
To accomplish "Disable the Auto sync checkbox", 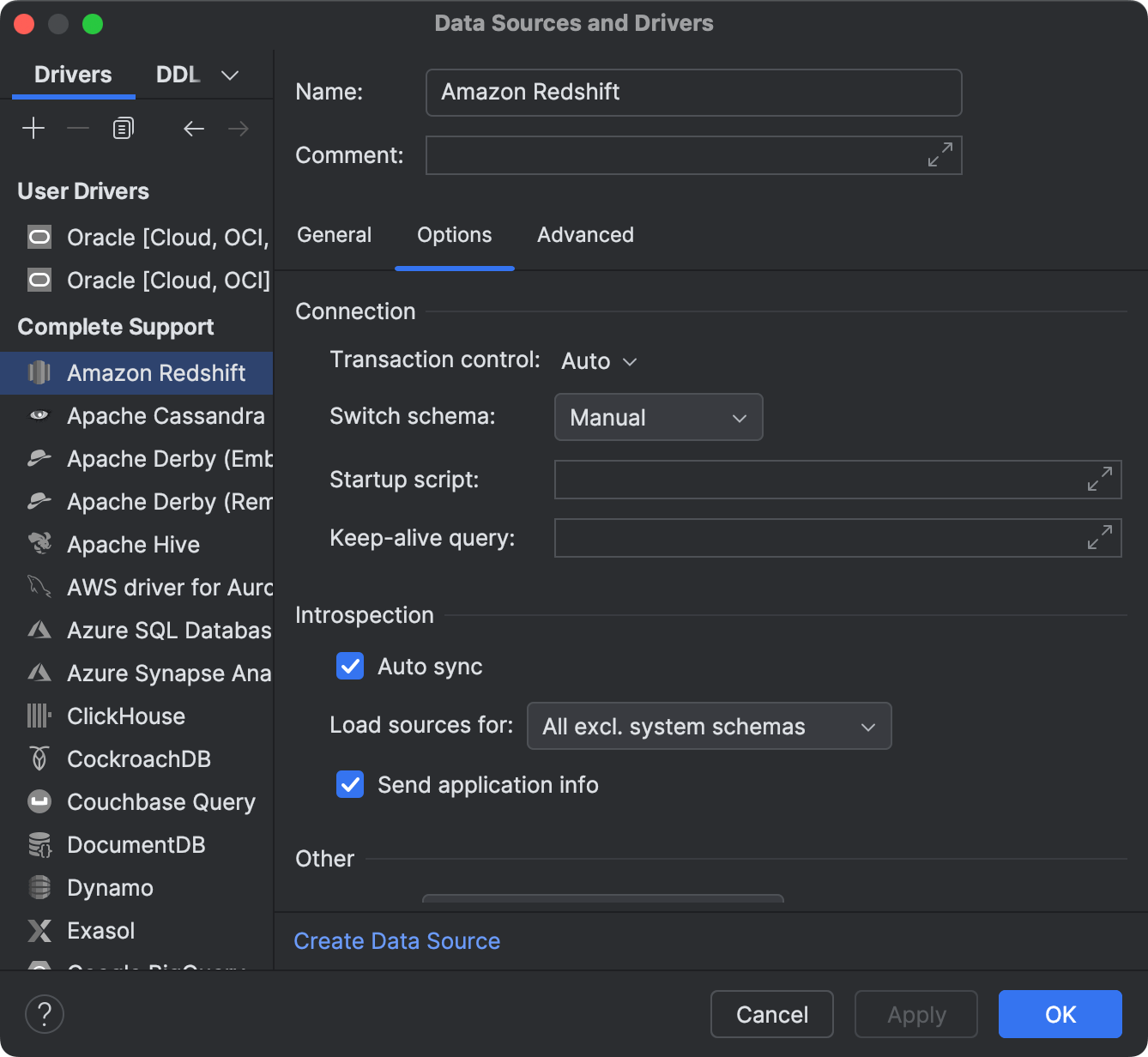I will [349, 666].
